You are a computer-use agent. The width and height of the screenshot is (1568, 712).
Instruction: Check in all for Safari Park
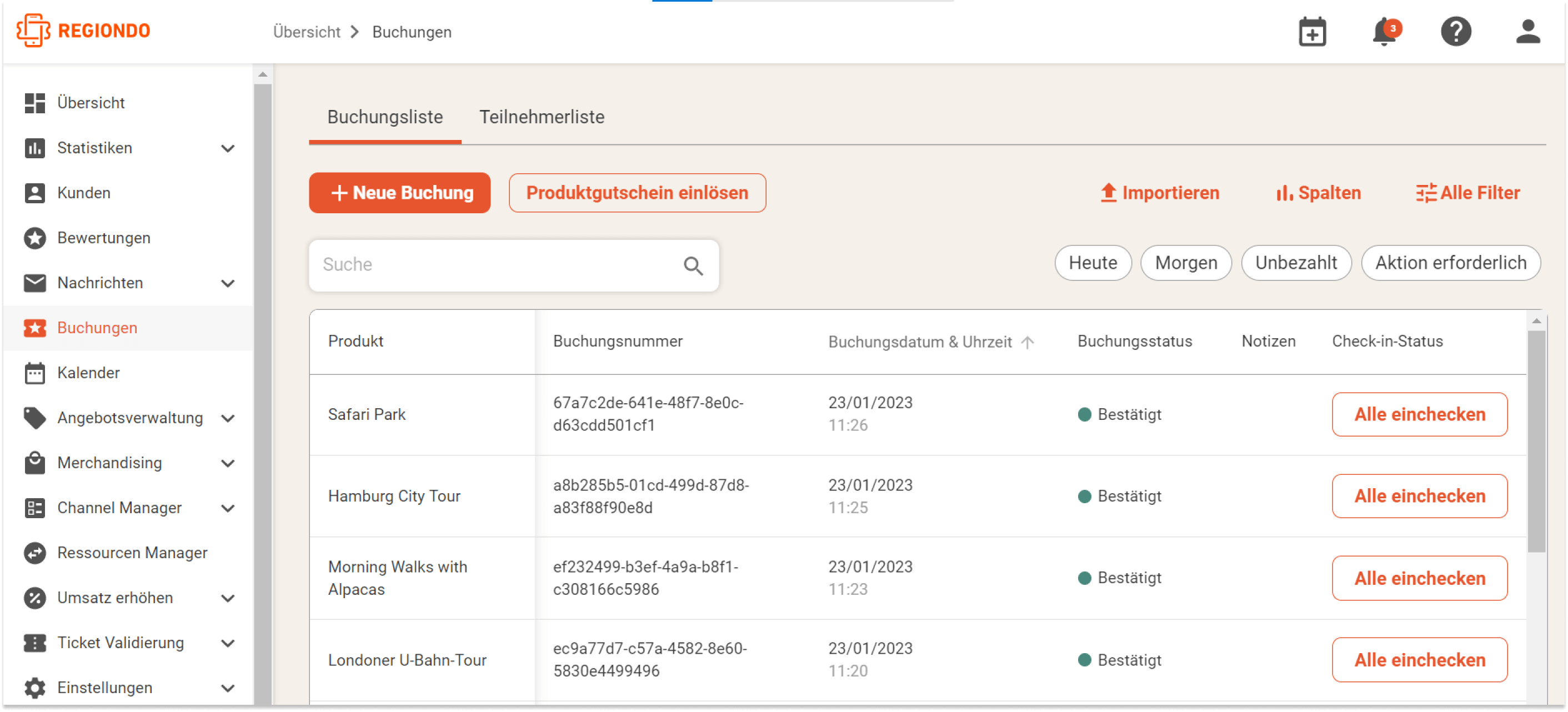[x=1419, y=414]
